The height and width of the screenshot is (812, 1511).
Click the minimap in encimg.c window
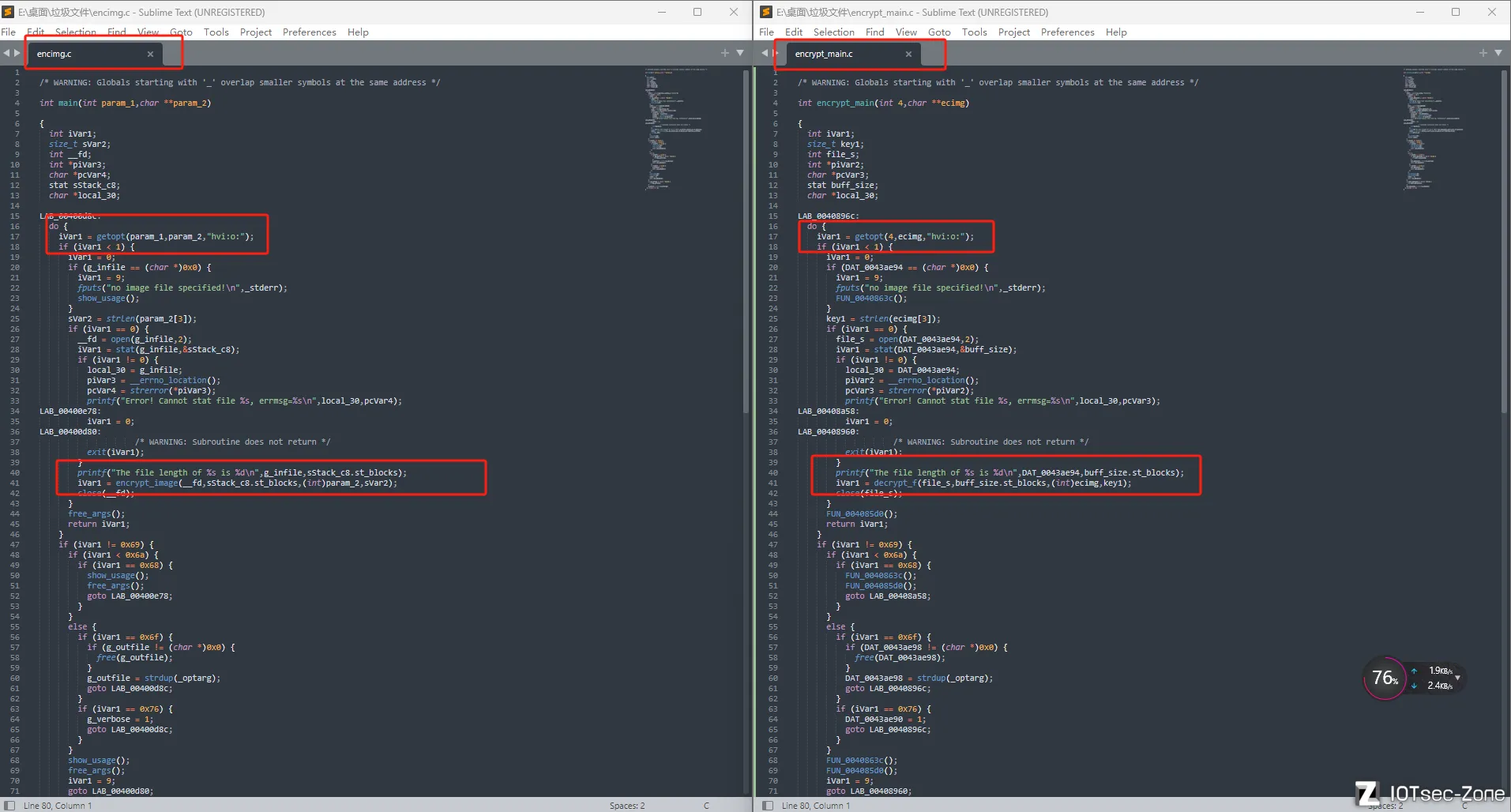point(676,129)
